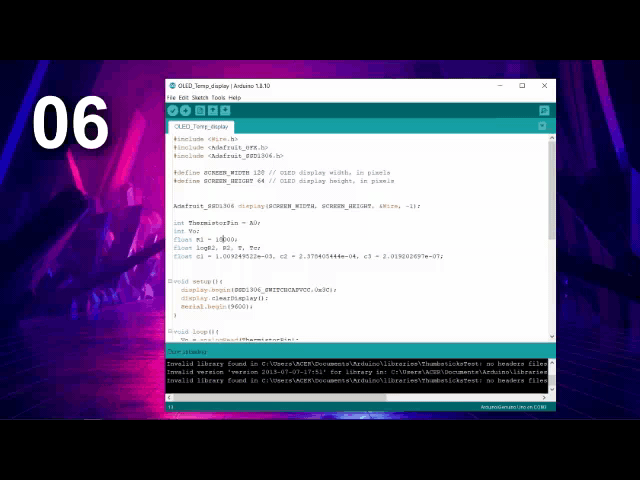This screenshot has width=640, height=480.
Task: Click the editor vertical scrollbar thumb
Action: point(552,190)
